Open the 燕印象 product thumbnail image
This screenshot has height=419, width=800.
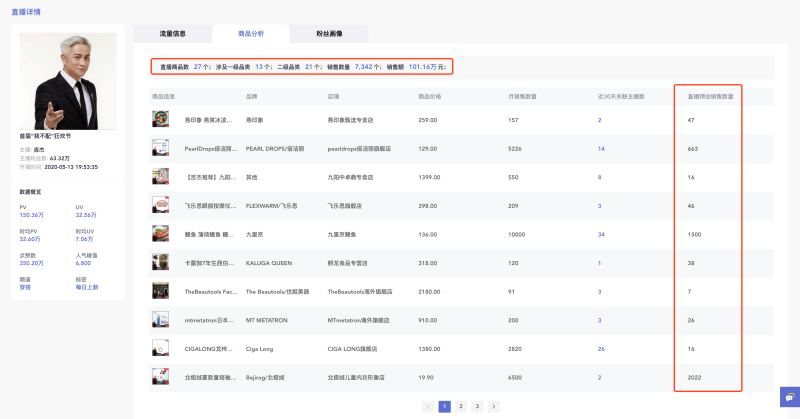[x=160, y=119]
